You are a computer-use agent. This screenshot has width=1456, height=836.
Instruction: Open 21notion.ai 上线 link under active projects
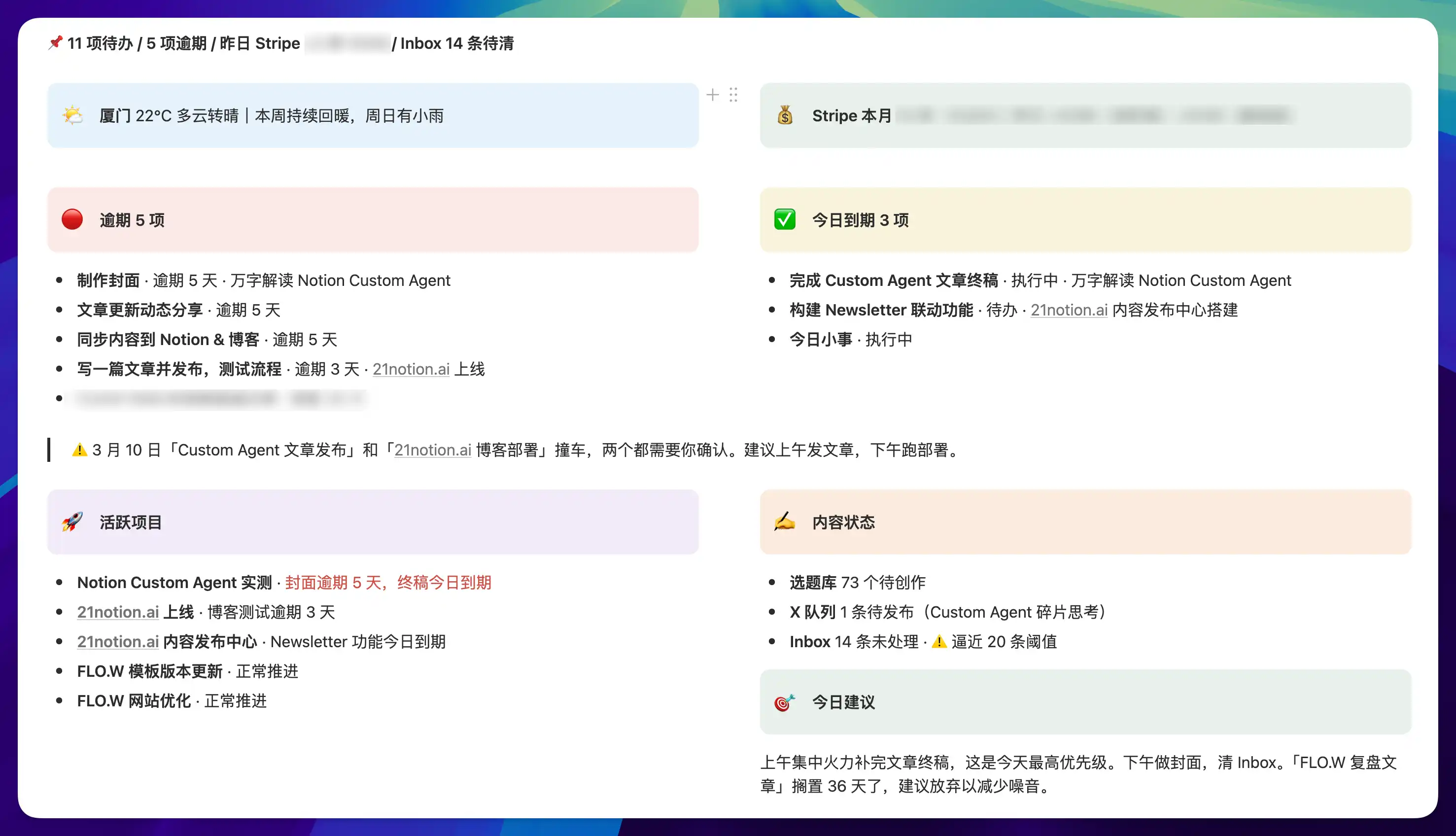(118, 612)
